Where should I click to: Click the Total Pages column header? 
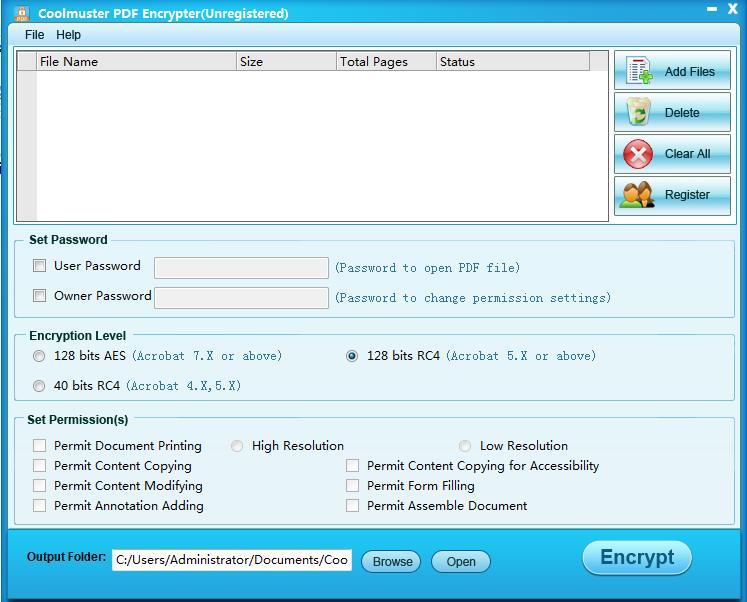386,61
